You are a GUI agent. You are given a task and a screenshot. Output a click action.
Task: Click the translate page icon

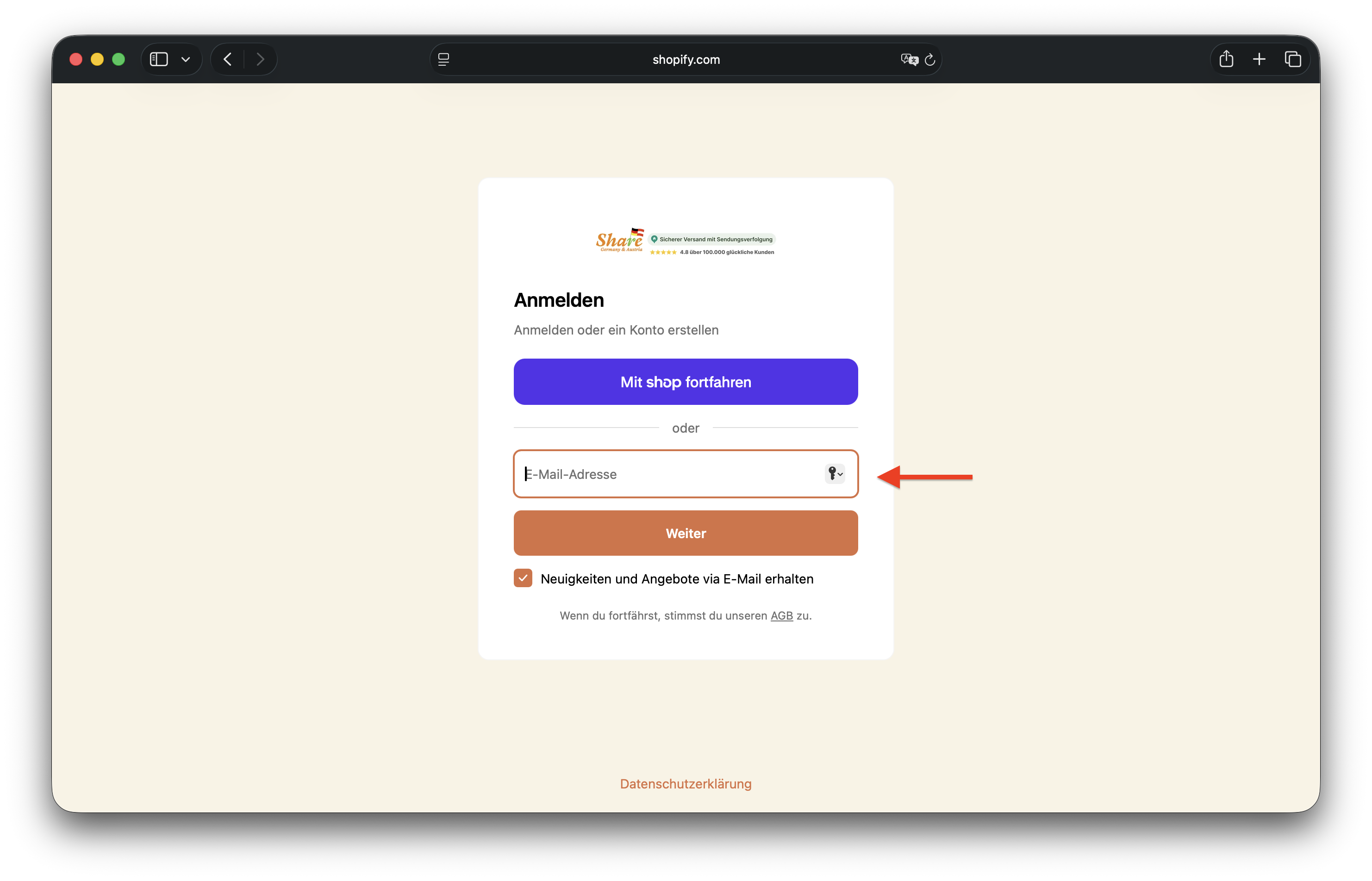[909, 60]
